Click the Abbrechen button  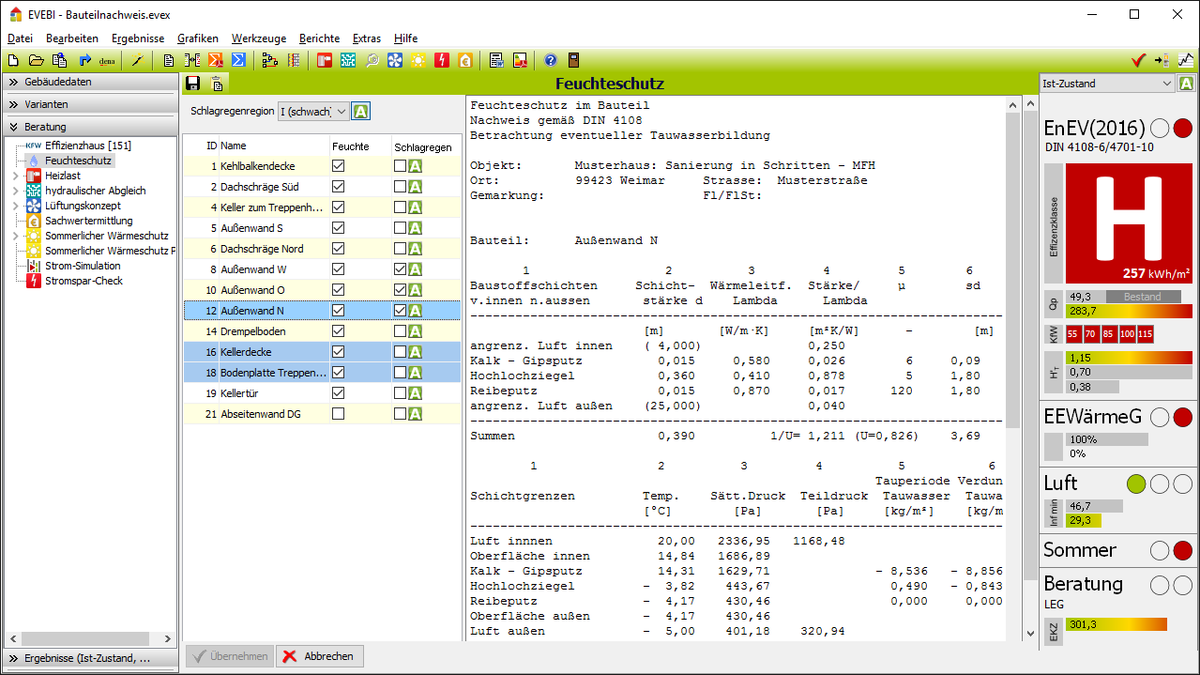(x=320, y=656)
